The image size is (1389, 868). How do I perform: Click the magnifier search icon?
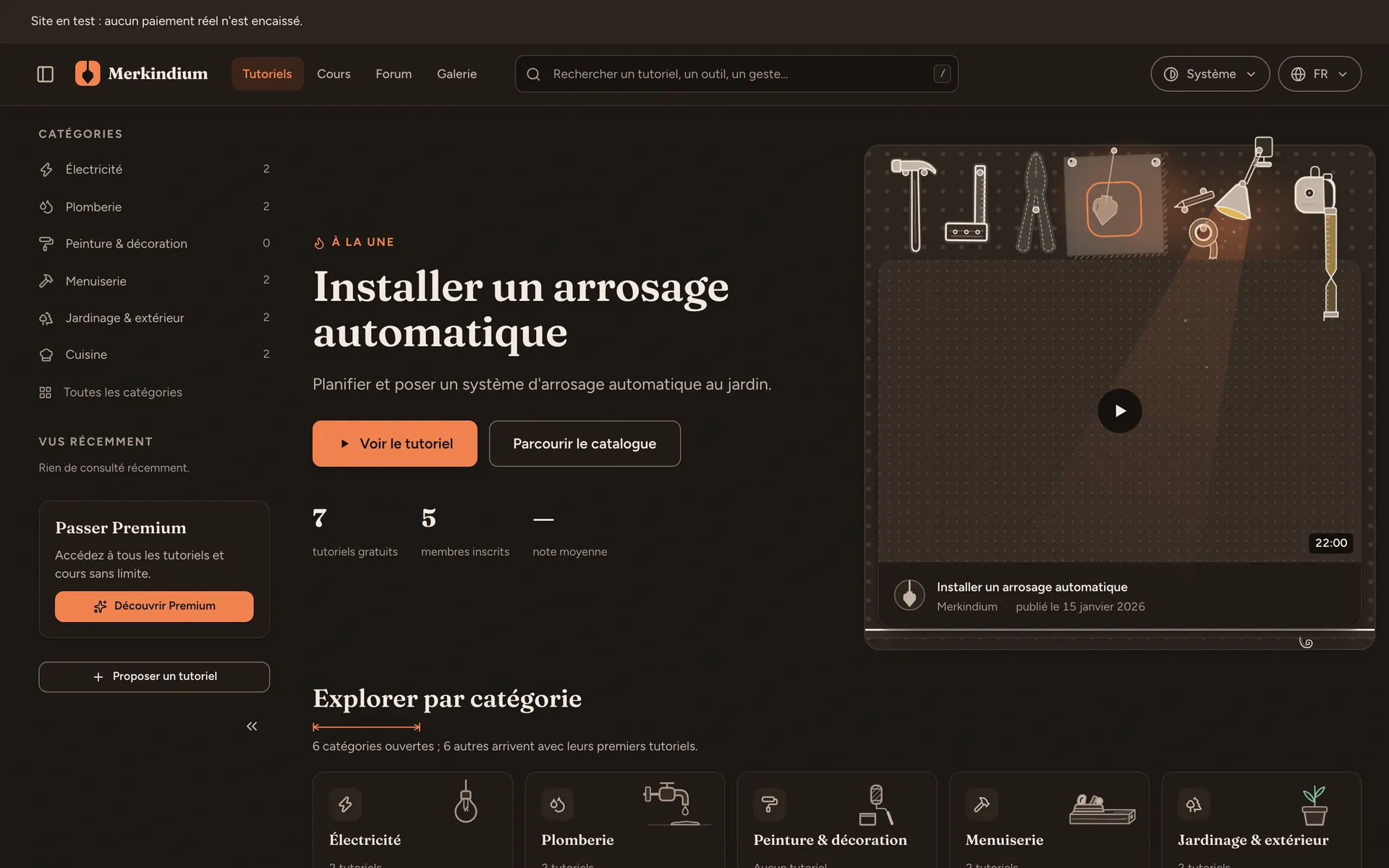coord(533,74)
